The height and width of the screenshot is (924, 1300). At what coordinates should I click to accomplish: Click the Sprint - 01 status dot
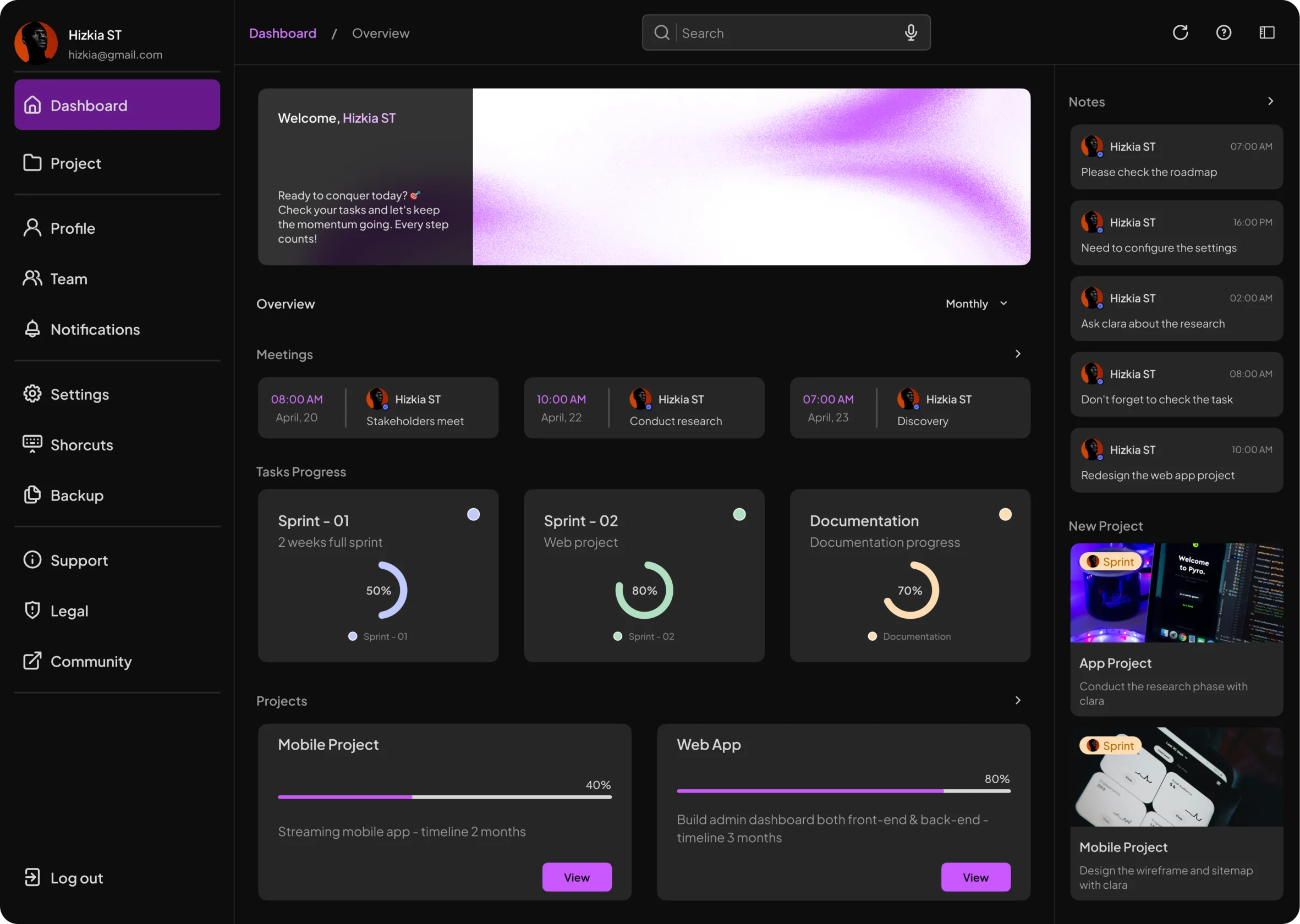click(x=473, y=514)
